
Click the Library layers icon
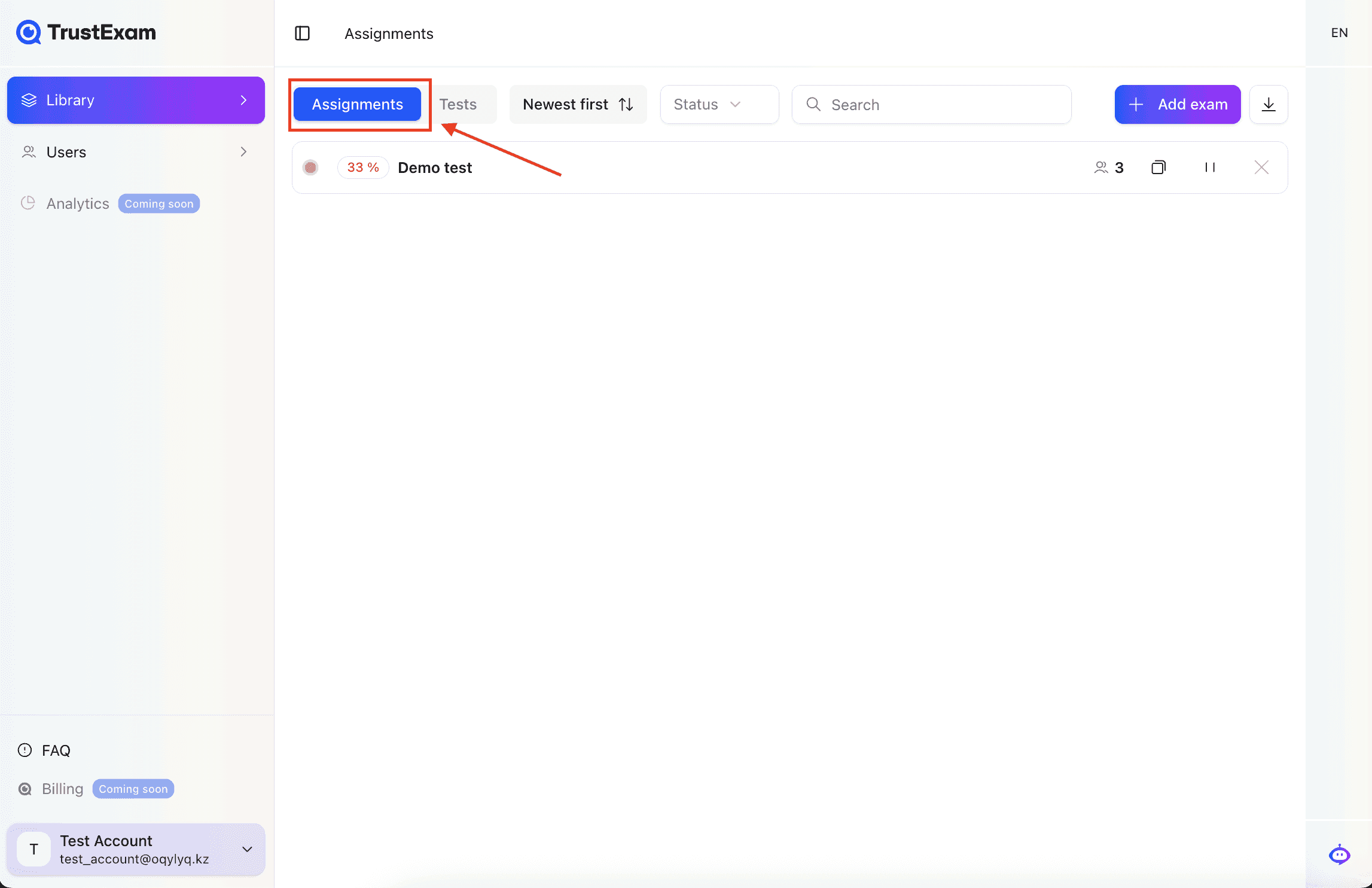click(x=29, y=100)
